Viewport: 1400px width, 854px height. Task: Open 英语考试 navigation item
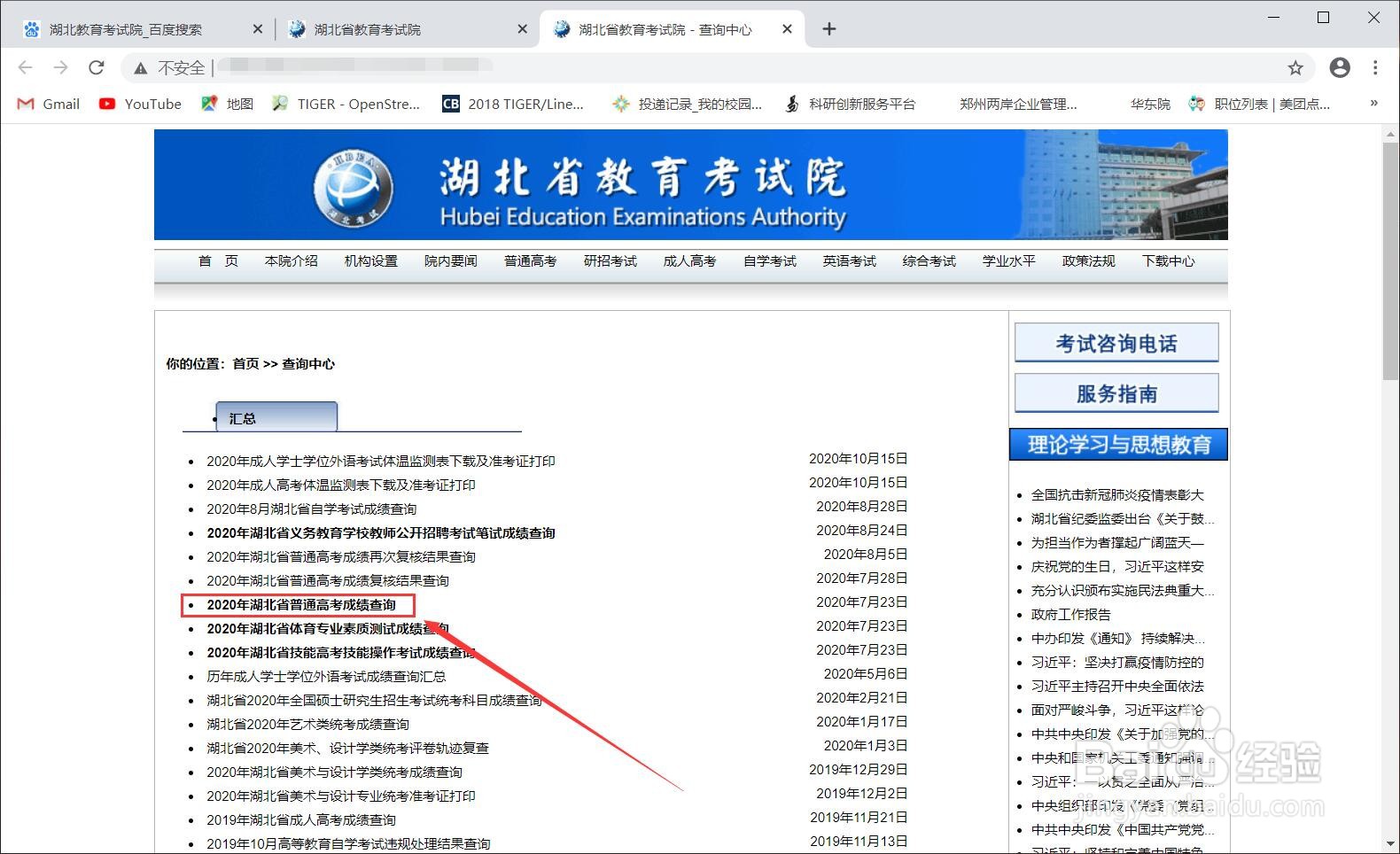click(x=849, y=261)
